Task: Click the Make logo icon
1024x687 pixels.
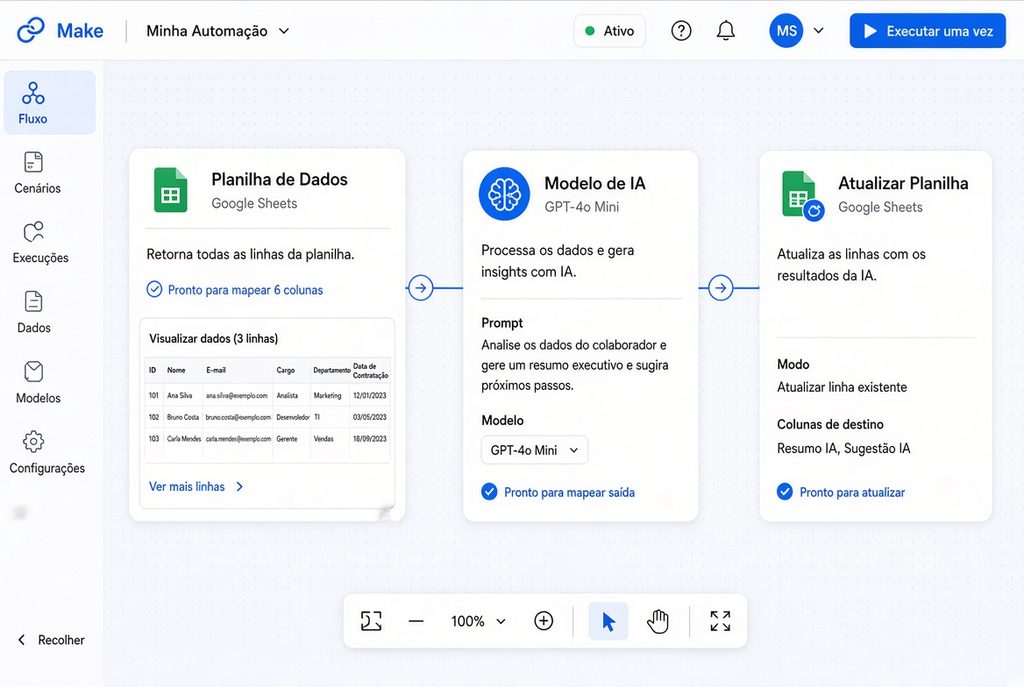Action: click(x=31, y=30)
